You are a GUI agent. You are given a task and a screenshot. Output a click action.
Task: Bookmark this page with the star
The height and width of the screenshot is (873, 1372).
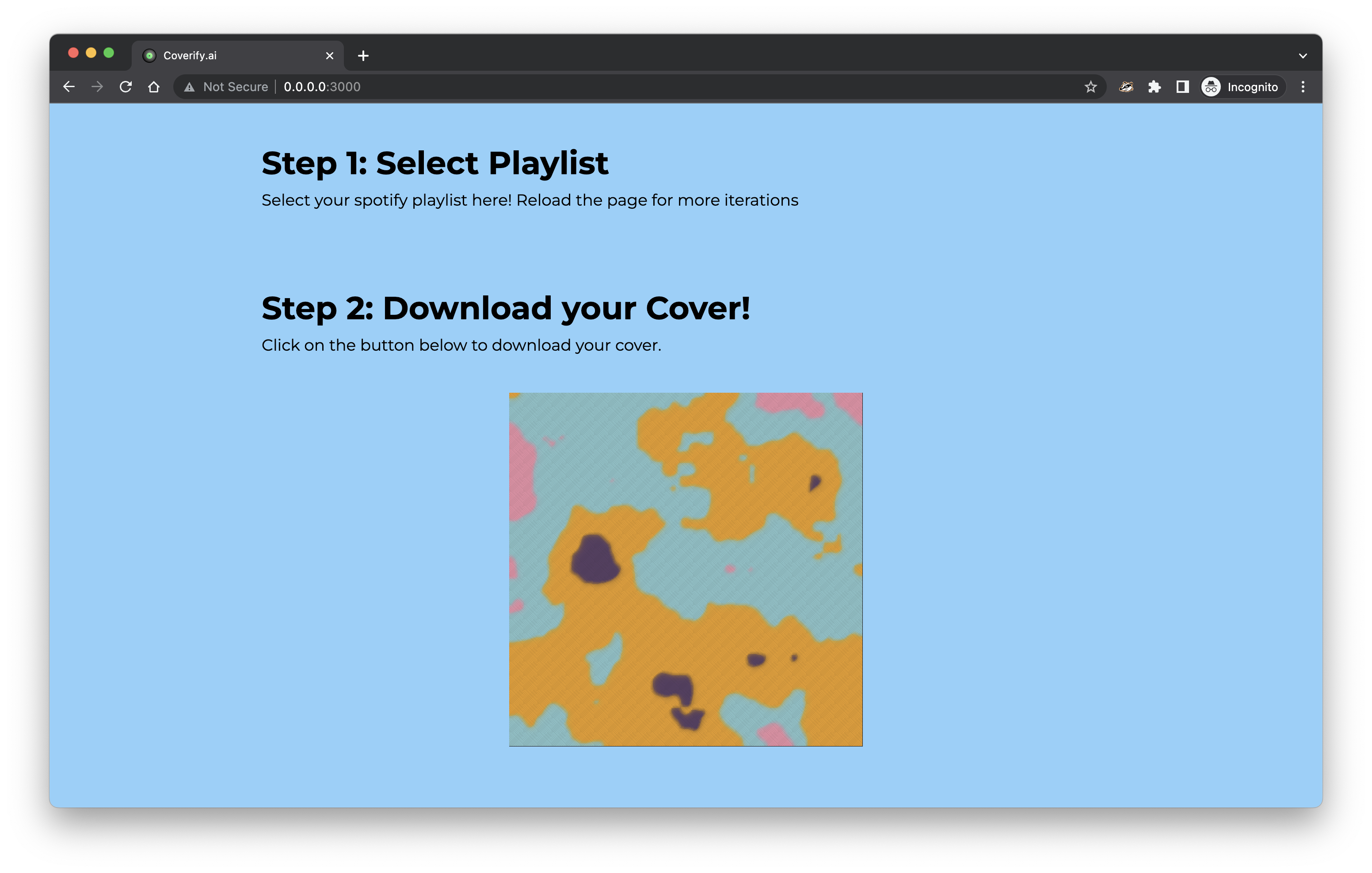[1090, 87]
